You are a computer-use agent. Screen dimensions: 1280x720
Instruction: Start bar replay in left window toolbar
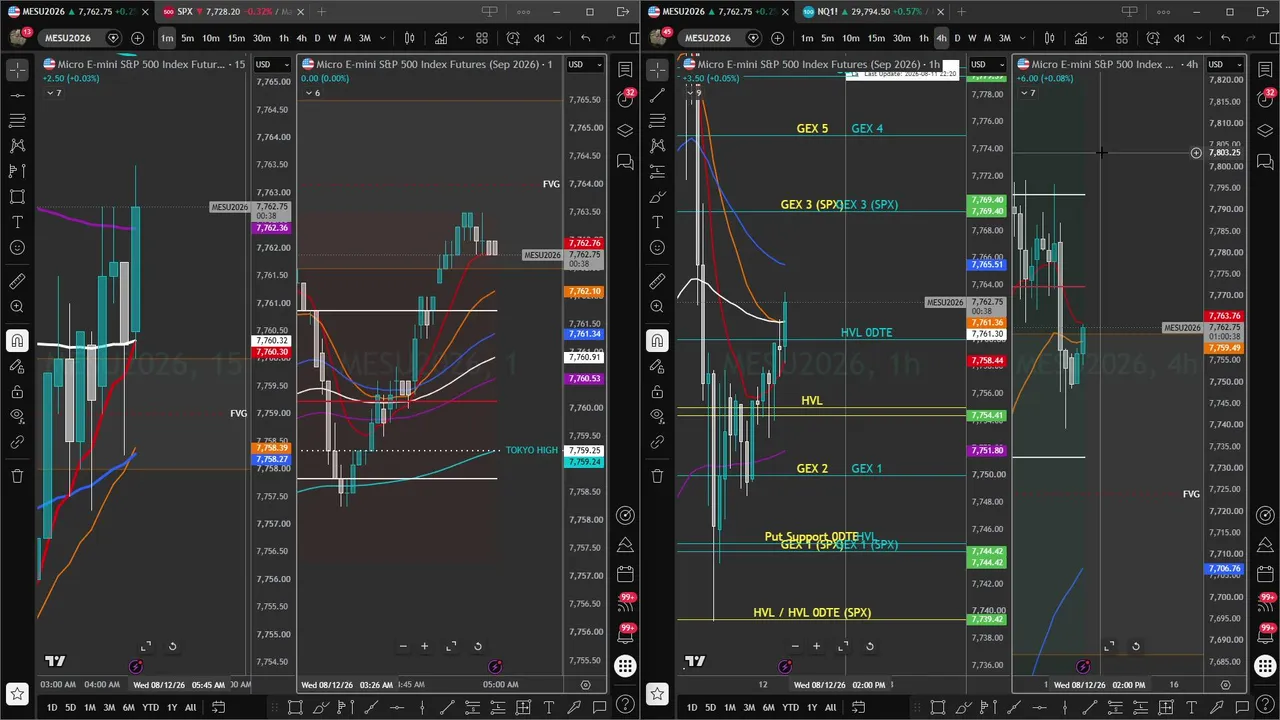coord(539,38)
